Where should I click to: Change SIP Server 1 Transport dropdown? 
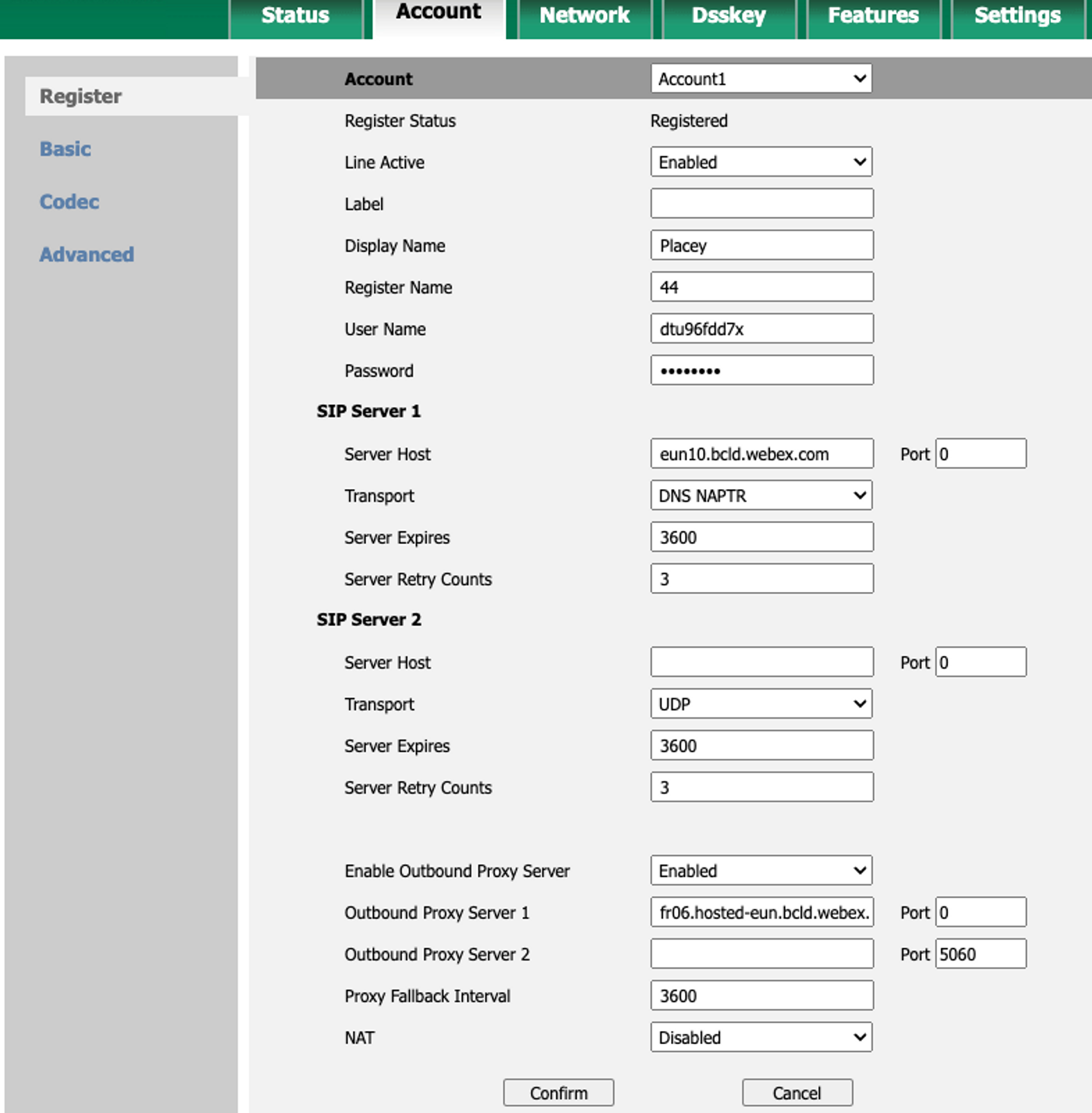(762, 496)
